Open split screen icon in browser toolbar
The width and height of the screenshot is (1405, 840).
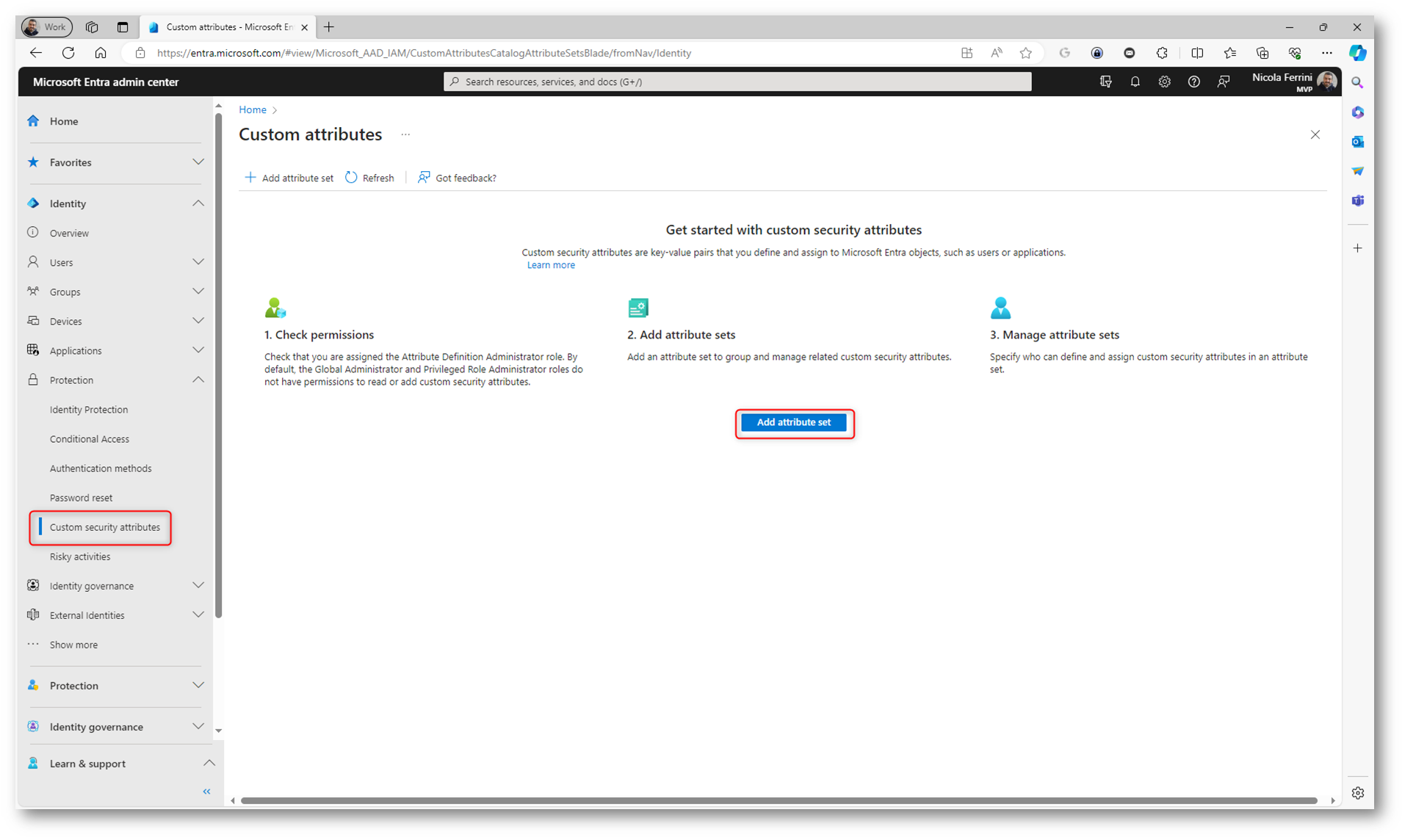click(1197, 53)
